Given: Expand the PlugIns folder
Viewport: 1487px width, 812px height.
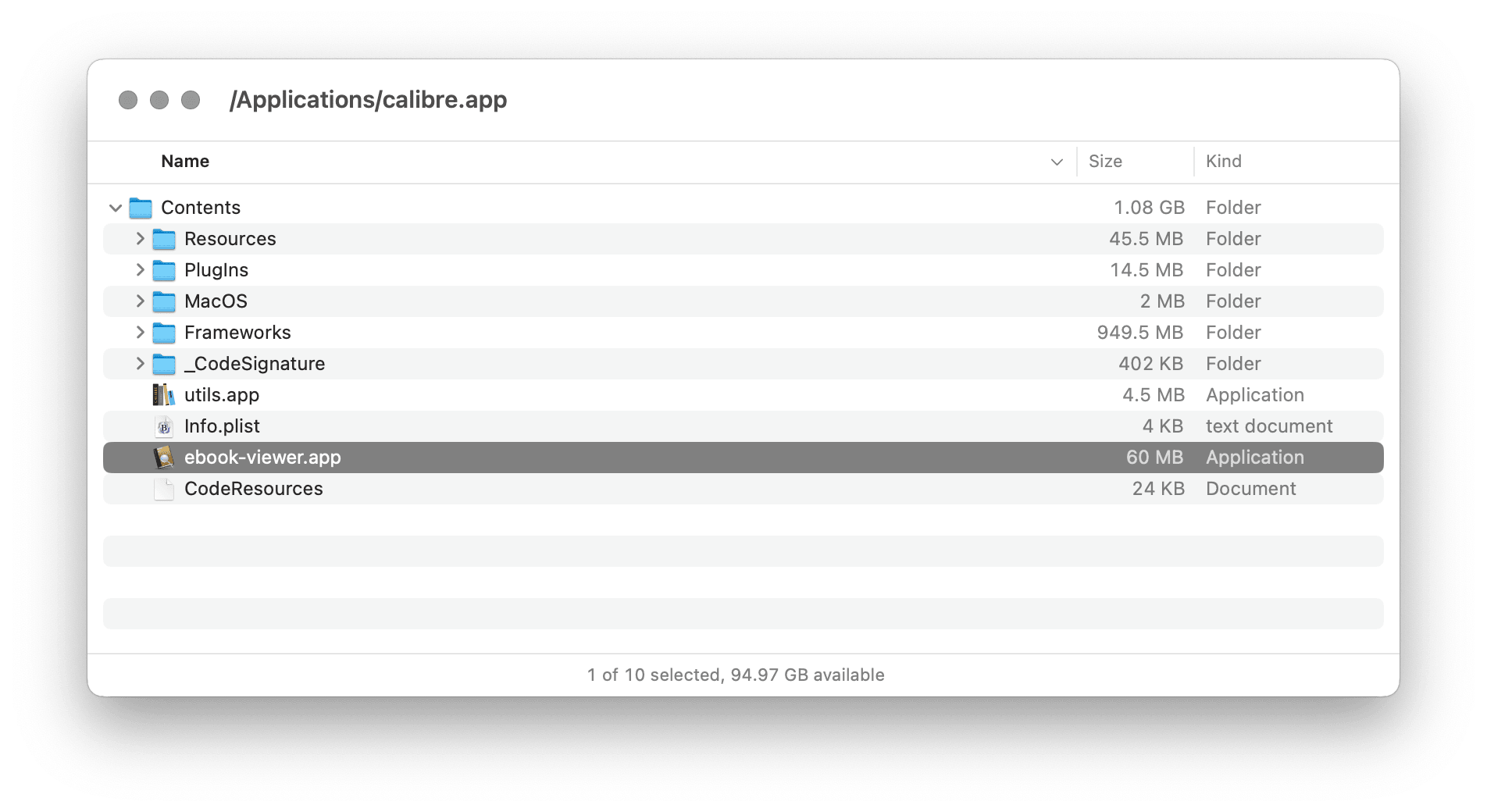Looking at the screenshot, I should click(140, 270).
